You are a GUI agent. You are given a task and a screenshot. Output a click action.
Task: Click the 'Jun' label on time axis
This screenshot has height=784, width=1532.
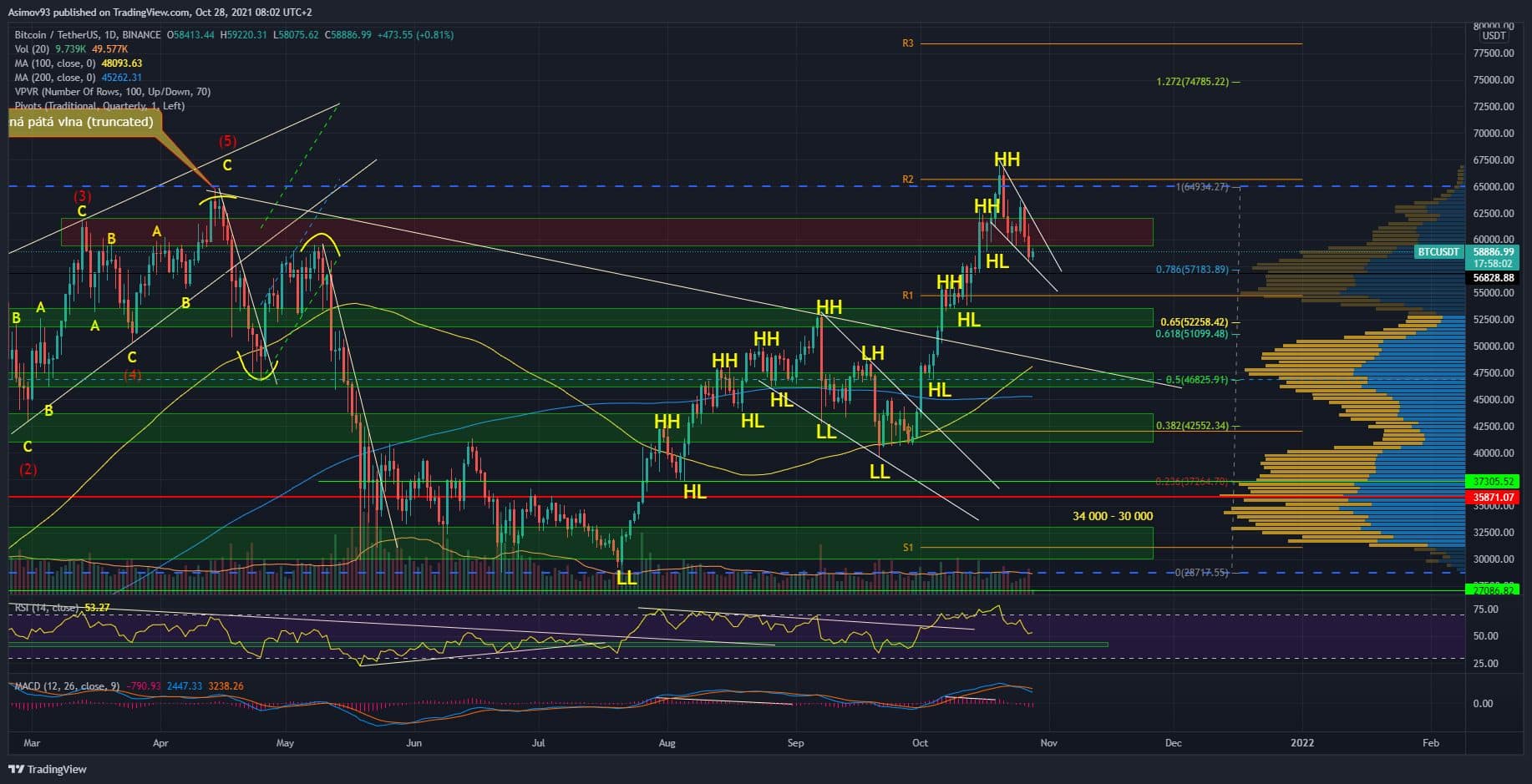click(413, 743)
